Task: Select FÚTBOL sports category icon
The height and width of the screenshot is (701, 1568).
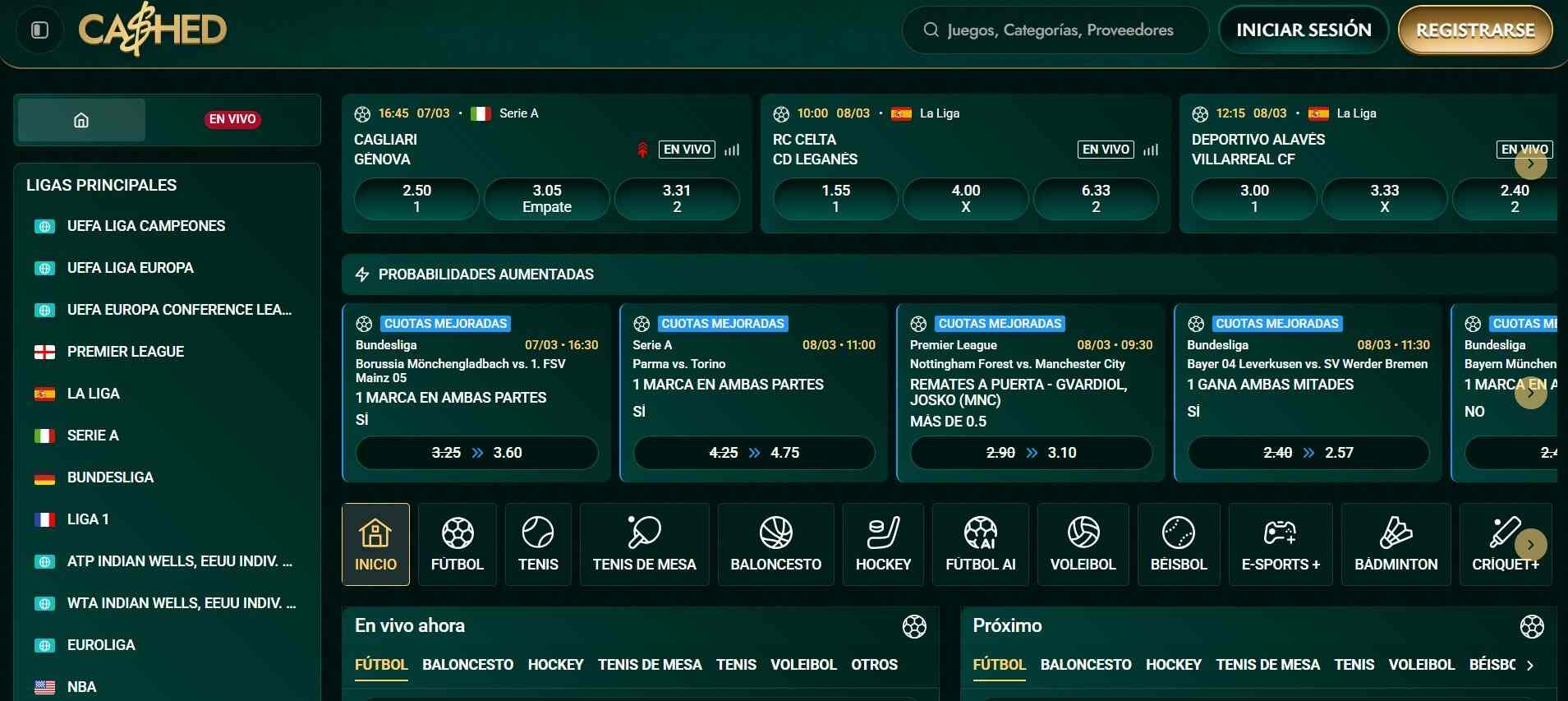Action: click(x=458, y=544)
